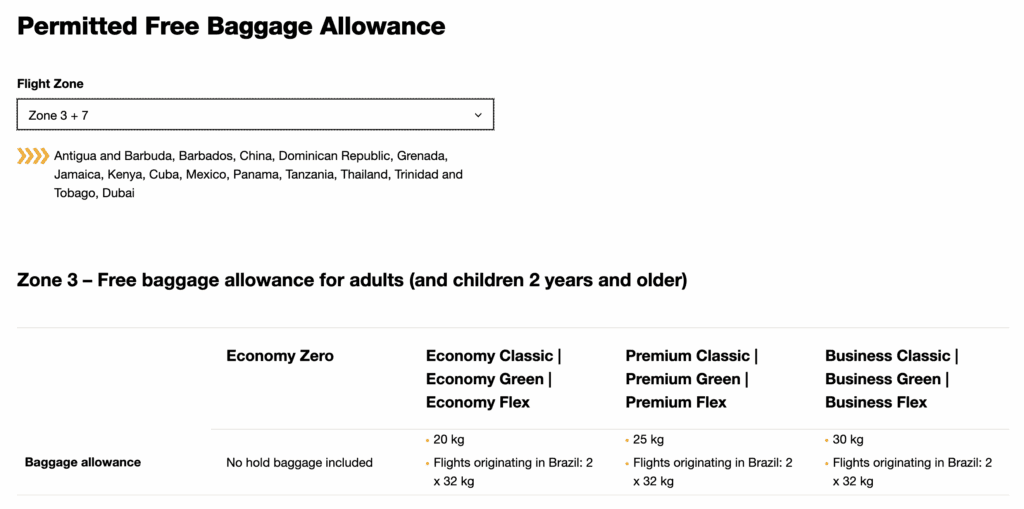Click the Permitted Free Baggage Allowance heading
1024x509 pixels.
(231, 26)
